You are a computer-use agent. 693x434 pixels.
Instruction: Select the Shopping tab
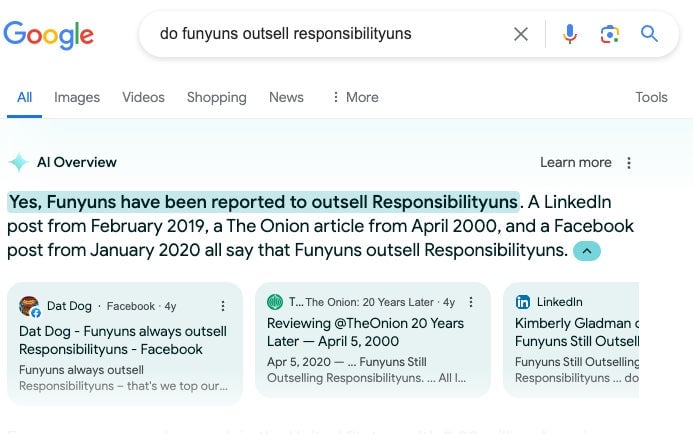(217, 97)
